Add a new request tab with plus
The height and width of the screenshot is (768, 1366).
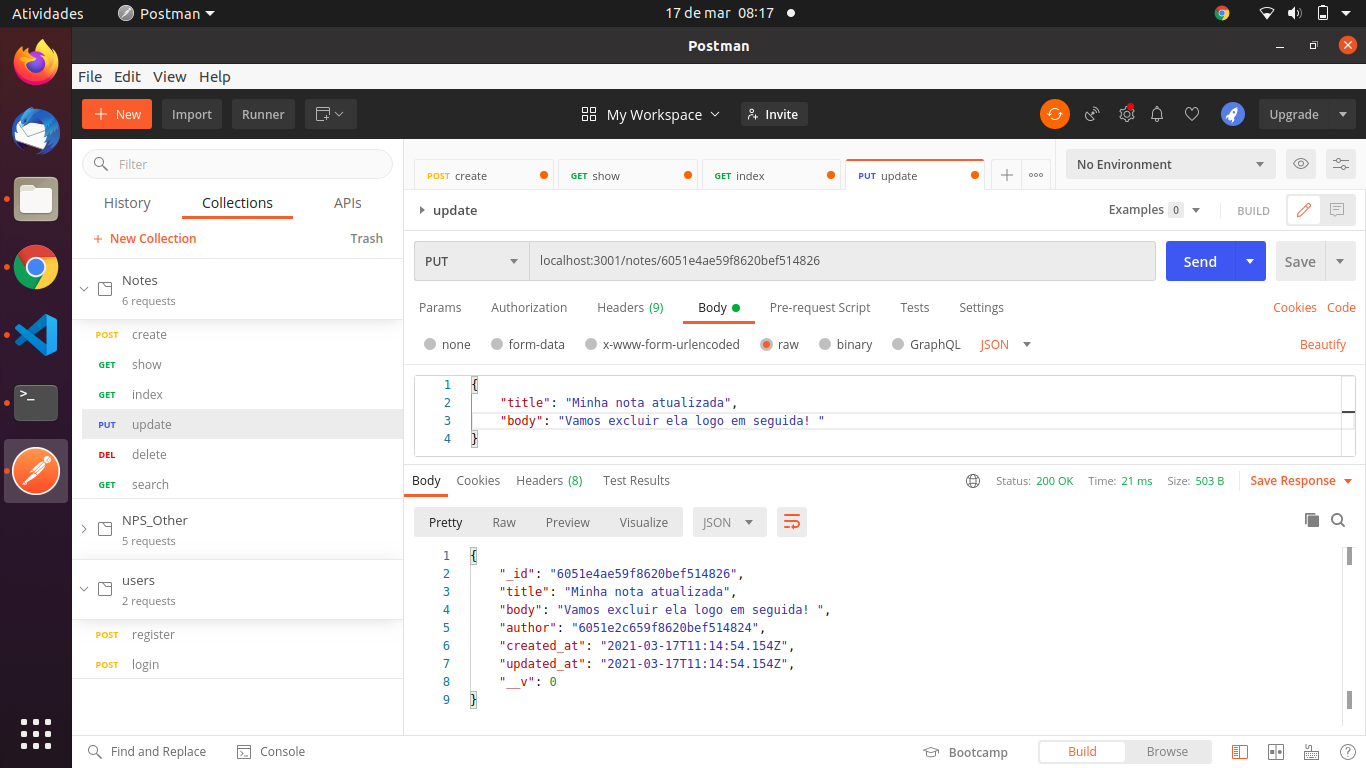point(1007,175)
